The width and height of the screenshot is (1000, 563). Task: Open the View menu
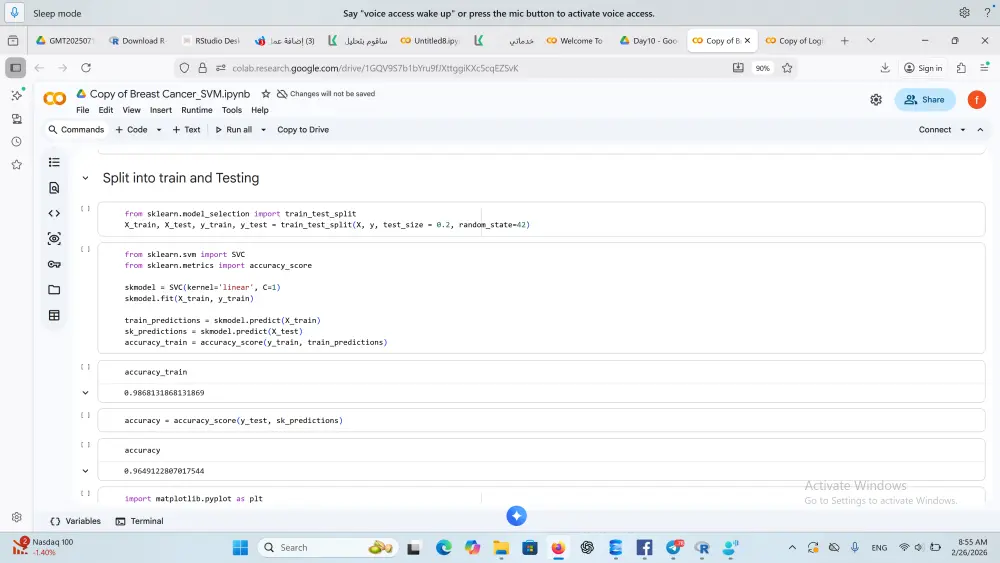pos(131,110)
